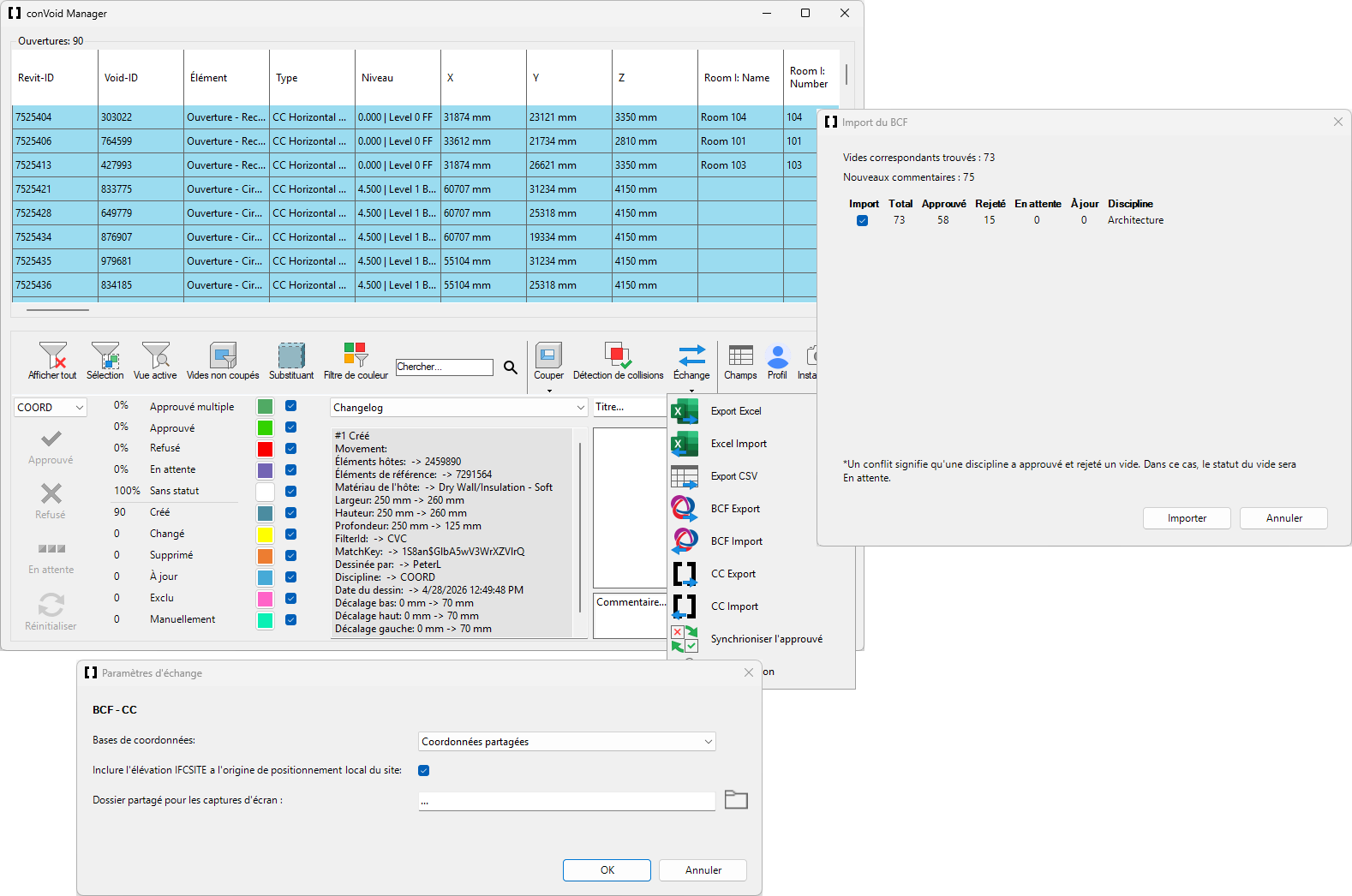1352x896 pixels.
Task: Open the COORD discipline dropdown
Action: point(51,408)
